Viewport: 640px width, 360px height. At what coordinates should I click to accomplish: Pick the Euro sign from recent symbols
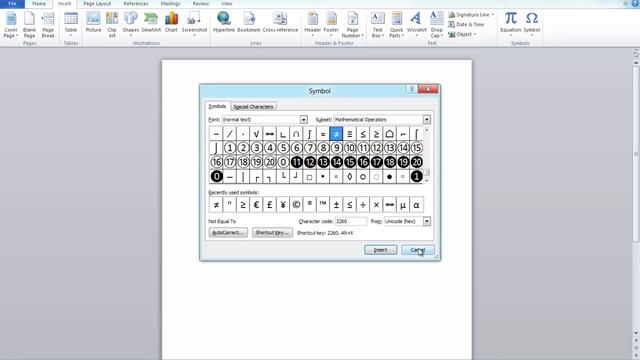pyautogui.click(x=256, y=205)
